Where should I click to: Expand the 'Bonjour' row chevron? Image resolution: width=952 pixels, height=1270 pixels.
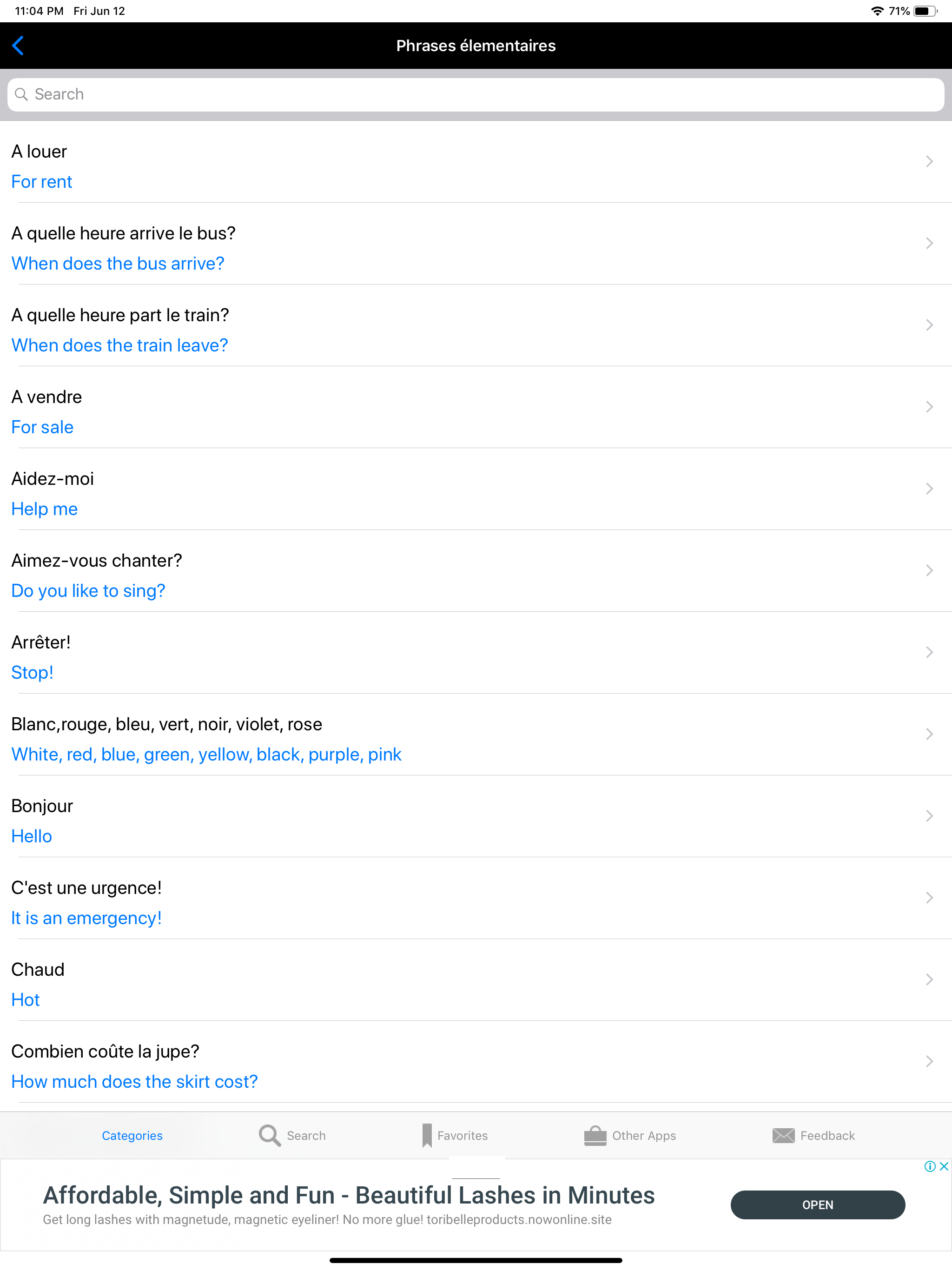tap(929, 816)
